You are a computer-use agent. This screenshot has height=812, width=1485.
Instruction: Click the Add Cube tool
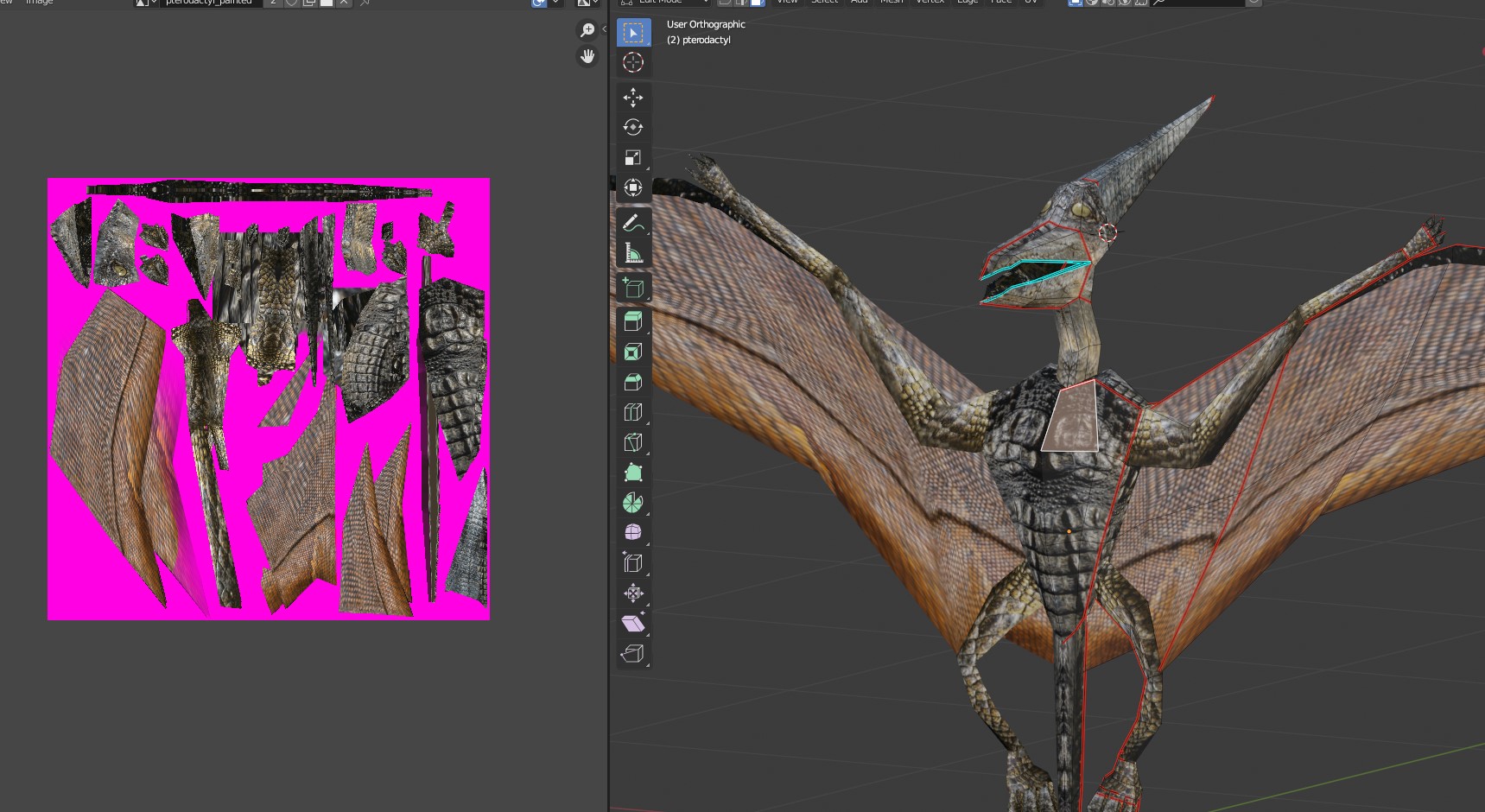point(633,288)
